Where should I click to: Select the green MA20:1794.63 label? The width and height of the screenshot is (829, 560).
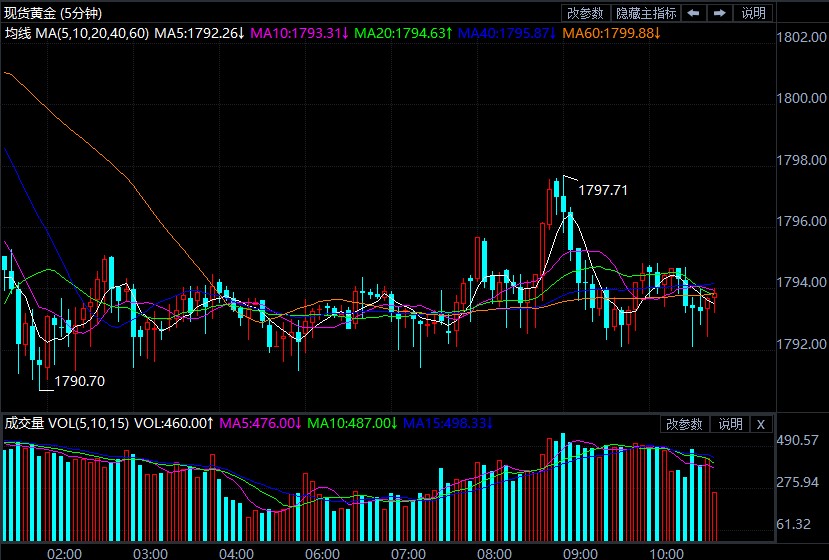pos(403,34)
